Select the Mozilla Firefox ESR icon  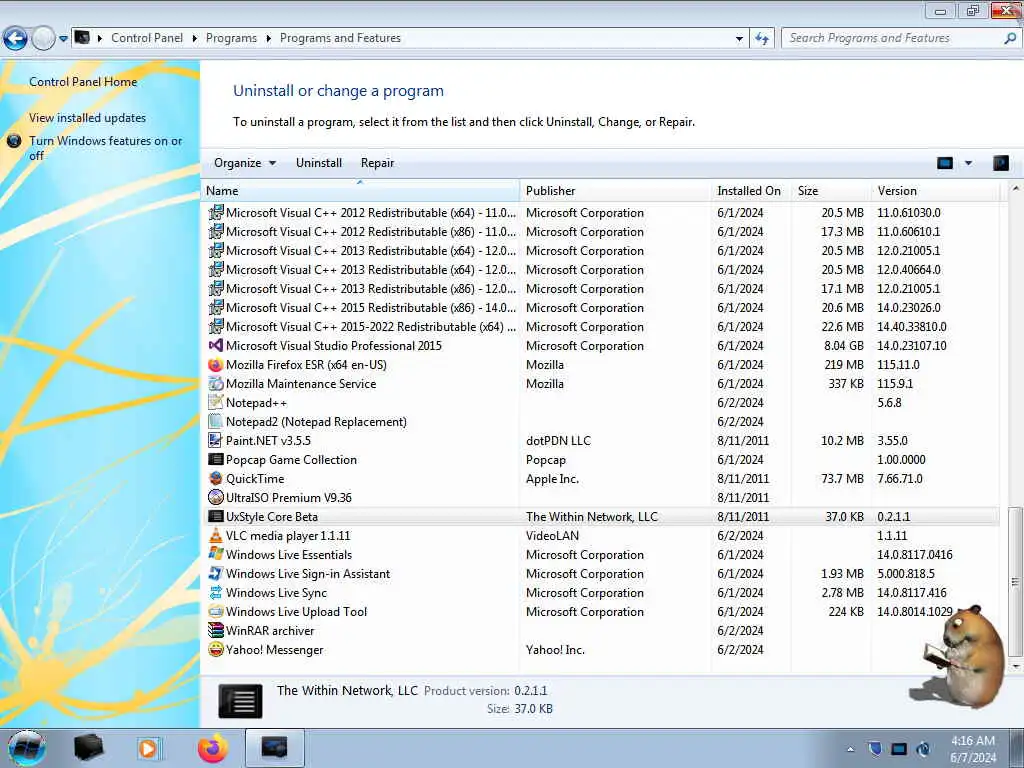216,364
